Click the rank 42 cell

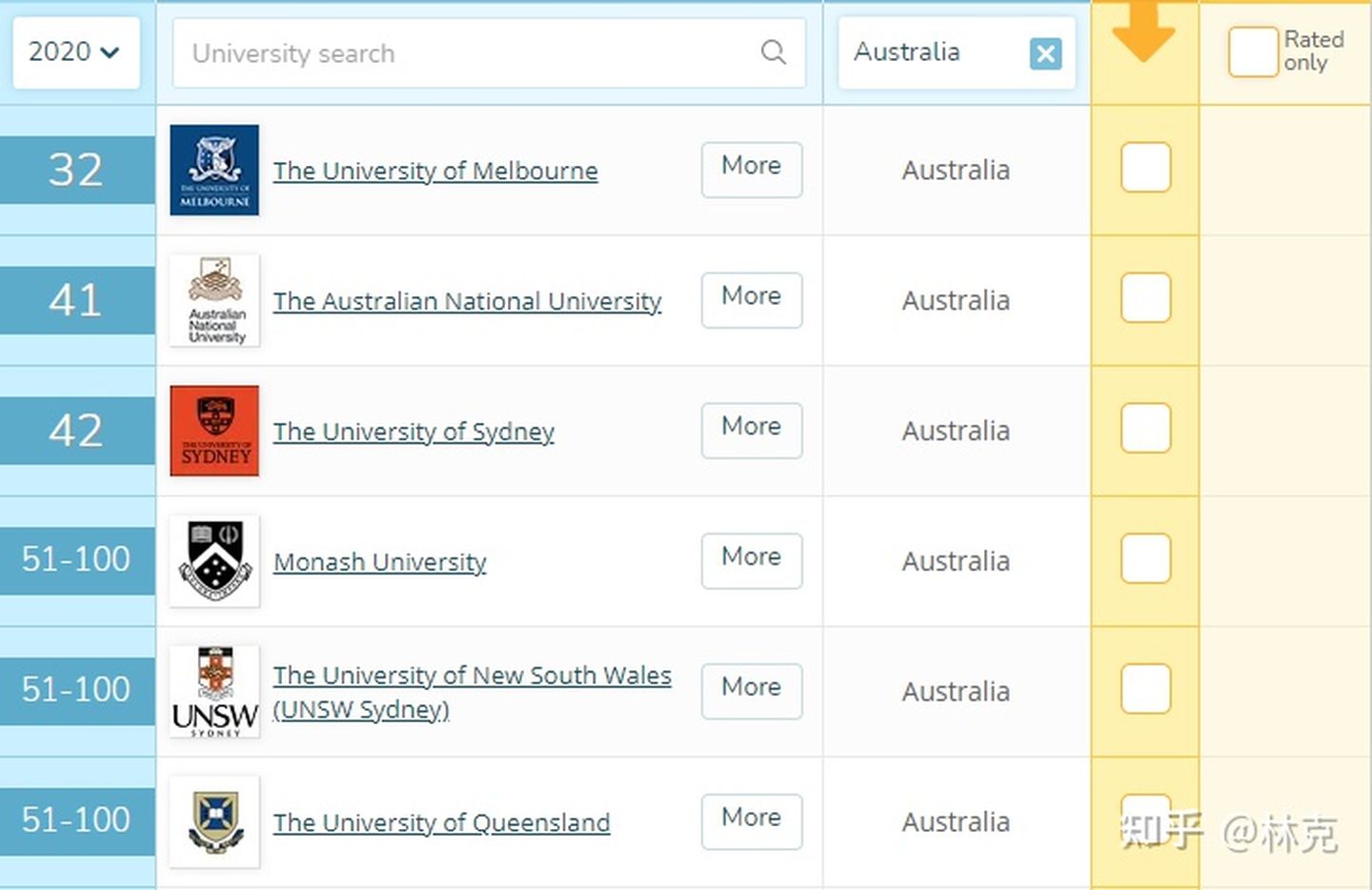(76, 431)
